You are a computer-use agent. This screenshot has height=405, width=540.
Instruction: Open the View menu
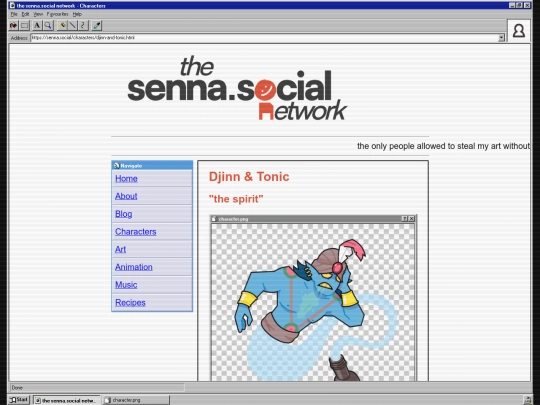pyautogui.click(x=38, y=14)
